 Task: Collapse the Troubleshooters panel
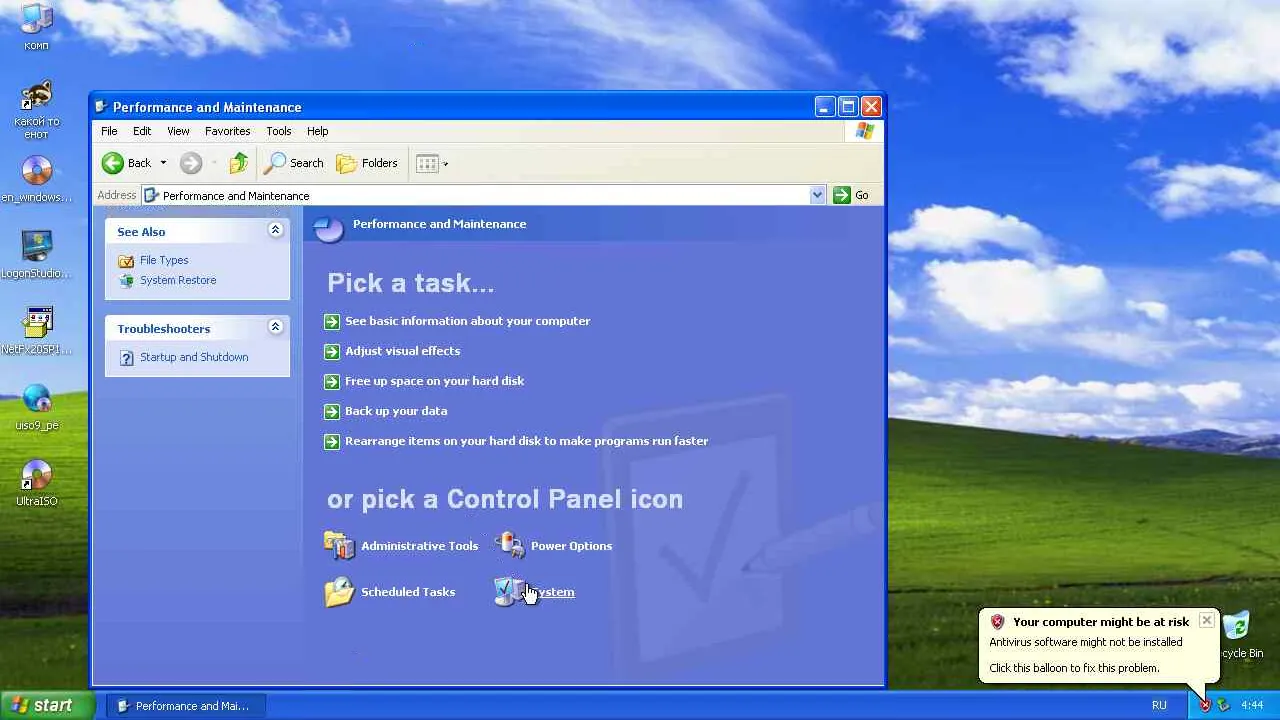[x=275, y=327]
